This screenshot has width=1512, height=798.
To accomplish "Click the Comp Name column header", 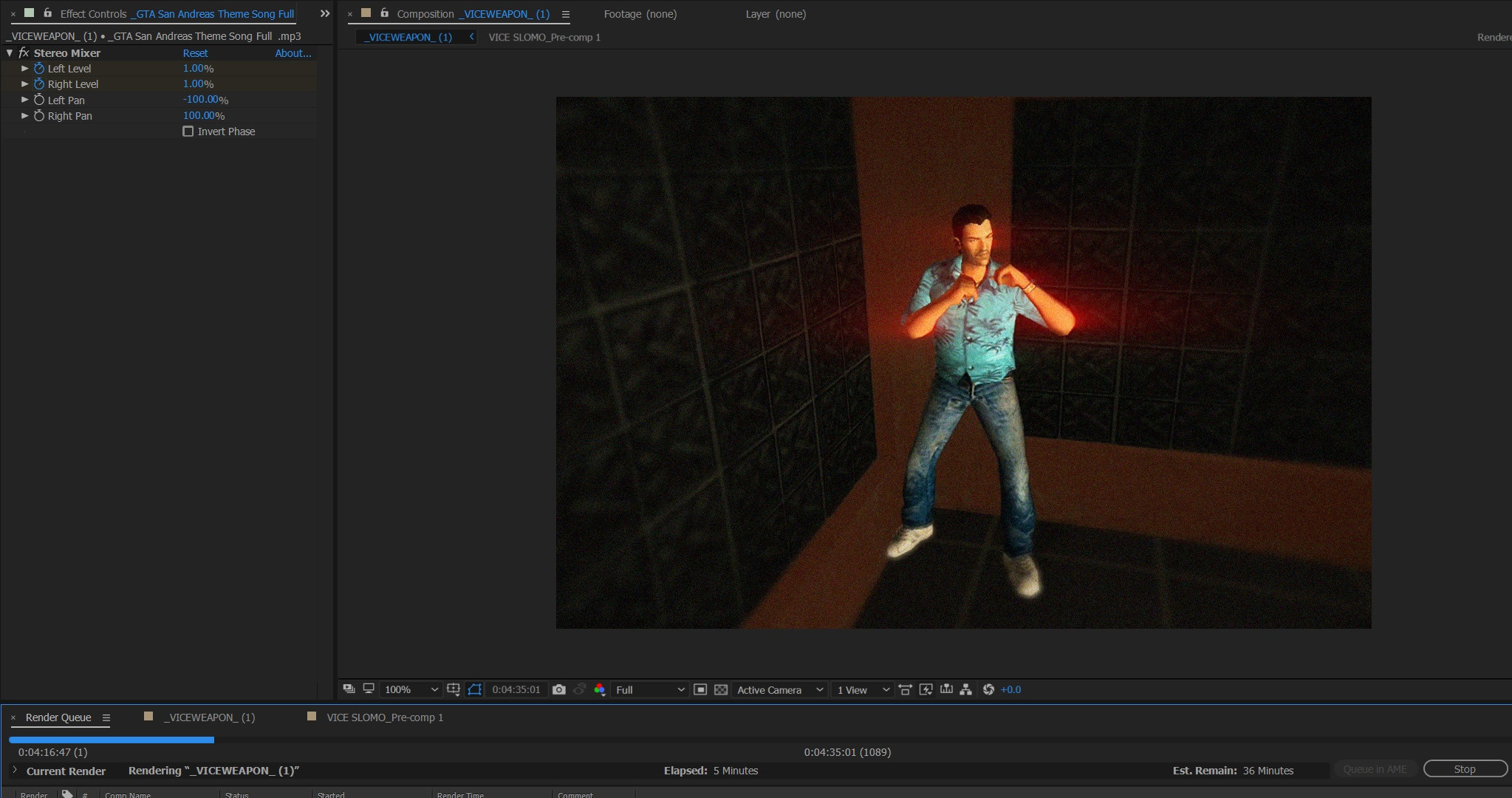I will [x=128, y=795].
